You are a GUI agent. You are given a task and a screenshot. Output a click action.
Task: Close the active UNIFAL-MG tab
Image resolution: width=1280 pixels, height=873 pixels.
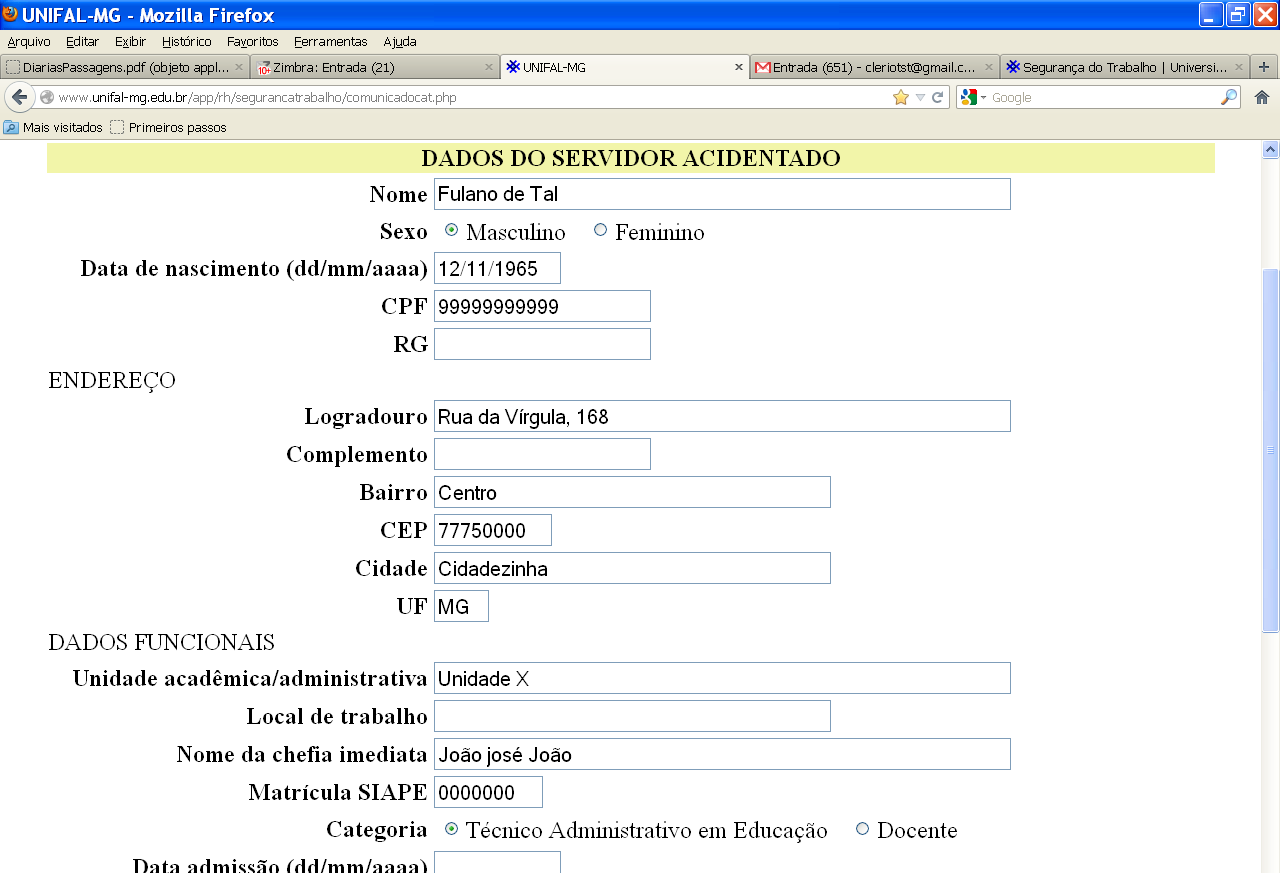coord(739,67)
